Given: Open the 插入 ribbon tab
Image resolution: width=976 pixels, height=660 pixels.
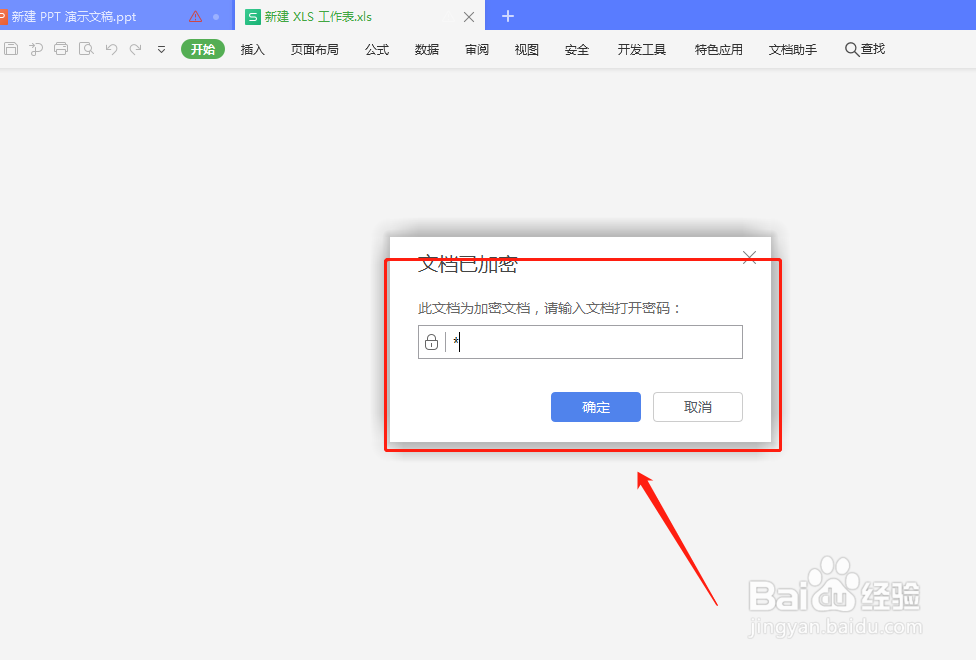Looking at the screenshot, I should click(x=253, y=49).
